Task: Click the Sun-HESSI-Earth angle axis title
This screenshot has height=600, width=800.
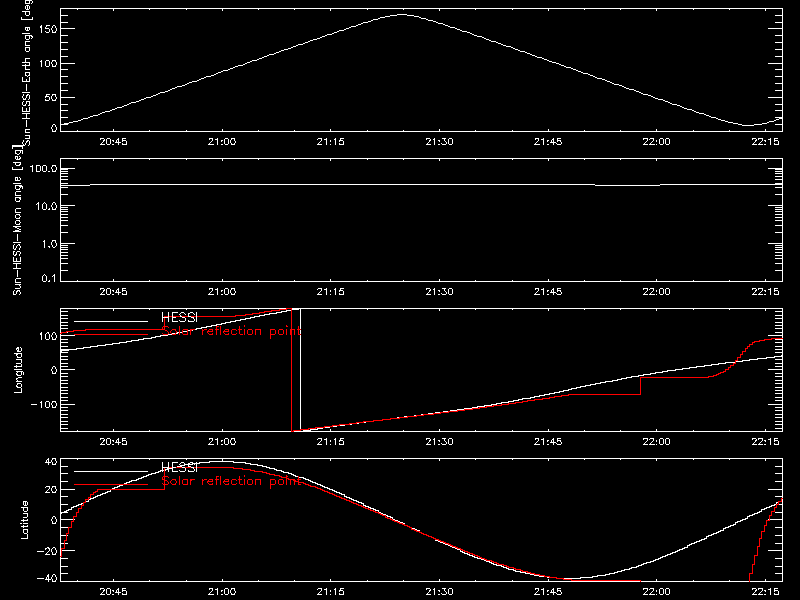Action: [27, 73]
